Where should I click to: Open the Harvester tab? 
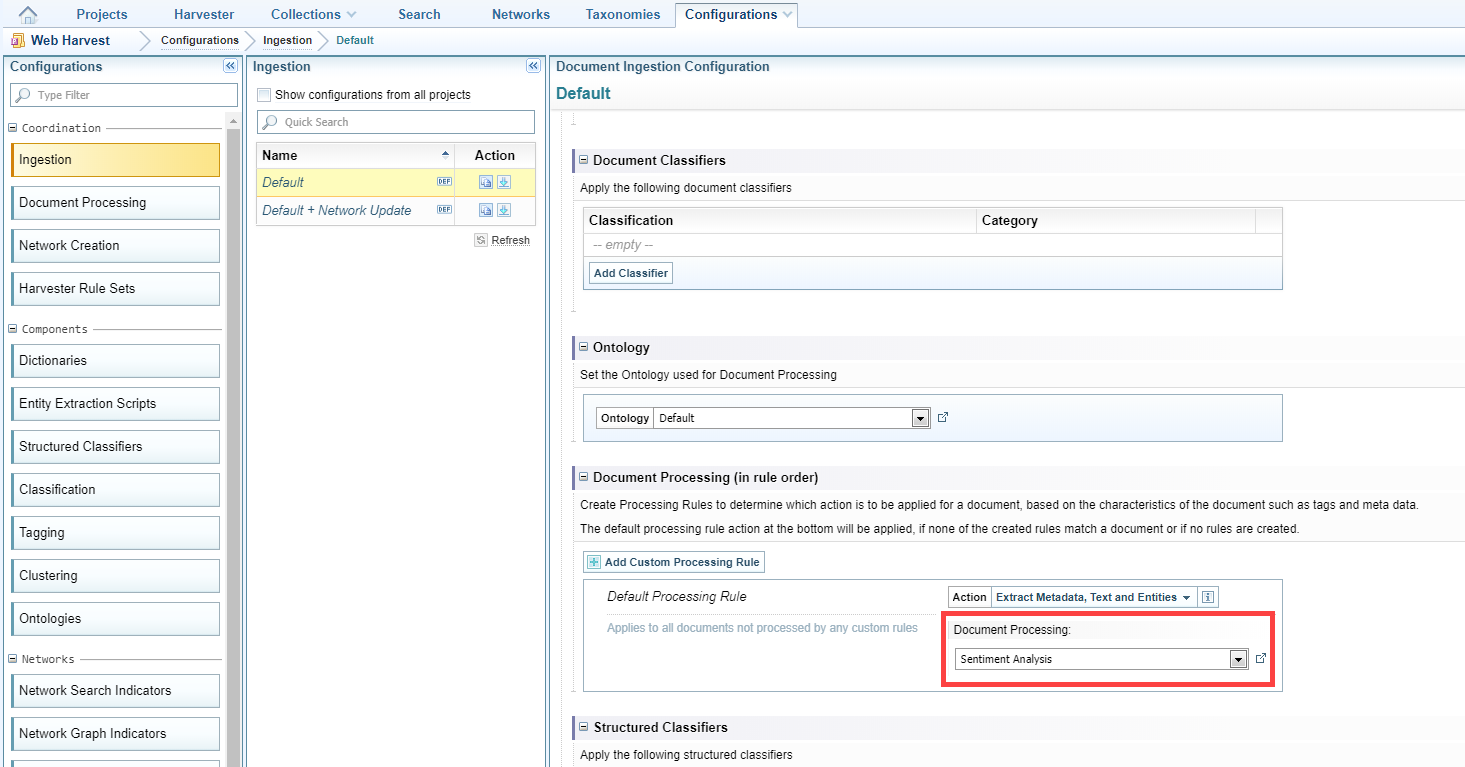[204, 14]
